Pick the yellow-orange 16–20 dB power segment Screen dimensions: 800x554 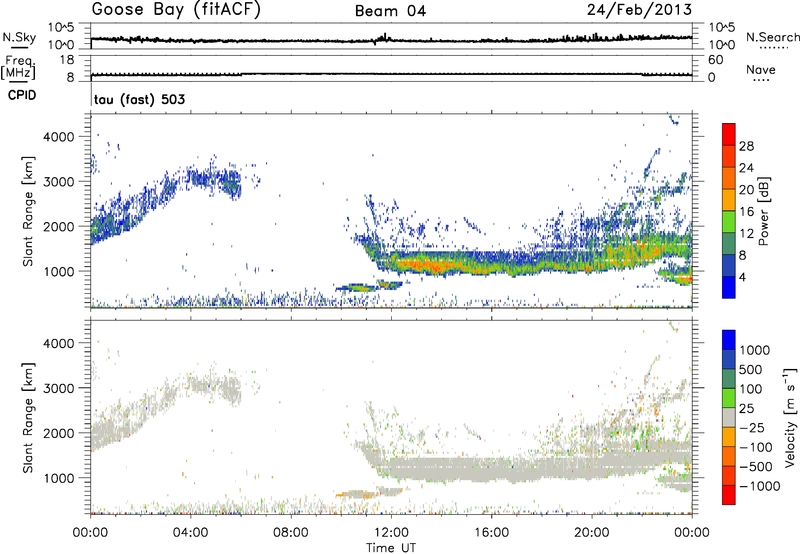(729, 200)
